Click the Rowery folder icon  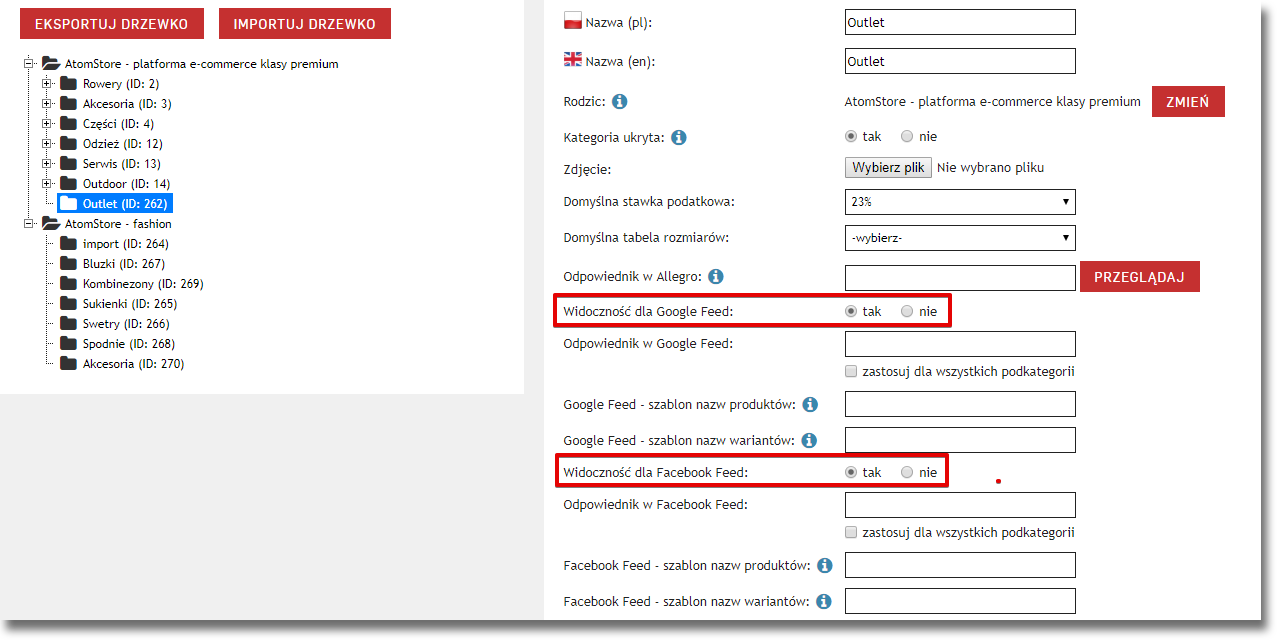(x=68, y=84)
